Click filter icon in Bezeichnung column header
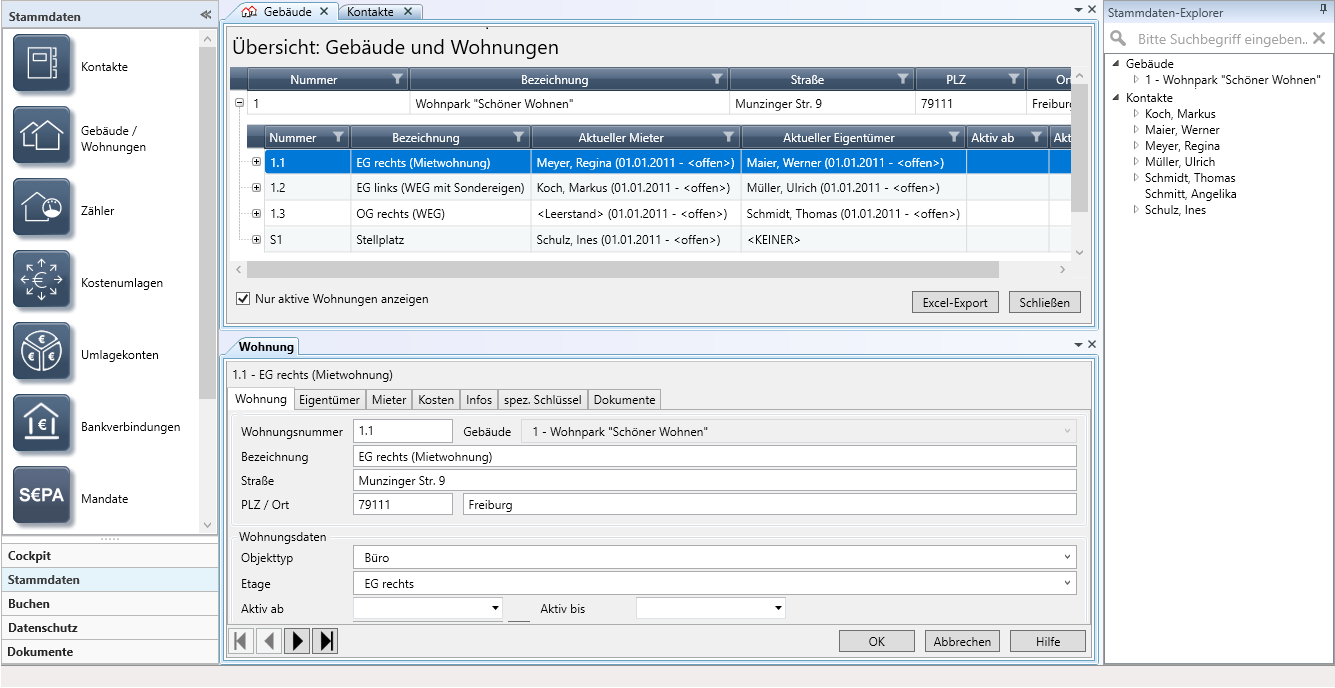Viewport: 1335px width, 688px height. [716, 79]
